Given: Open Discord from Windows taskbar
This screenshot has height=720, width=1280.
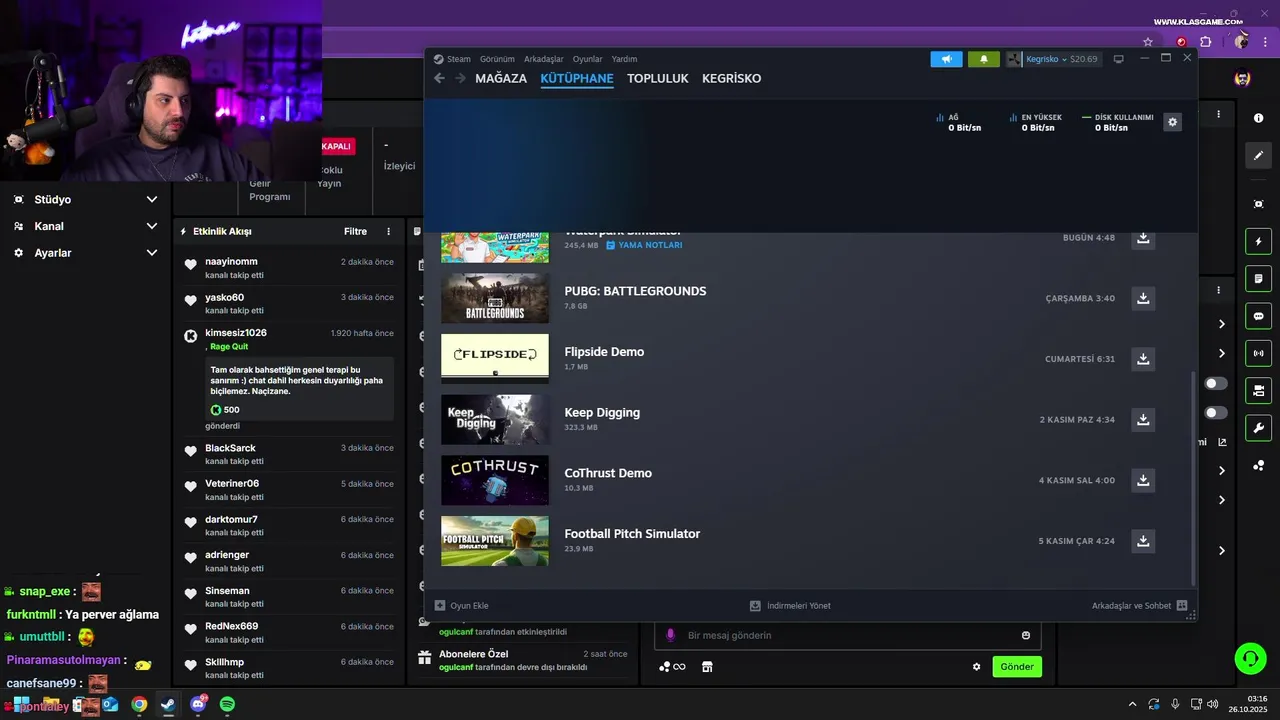Looking at the screenshot, I should (198, 704).
